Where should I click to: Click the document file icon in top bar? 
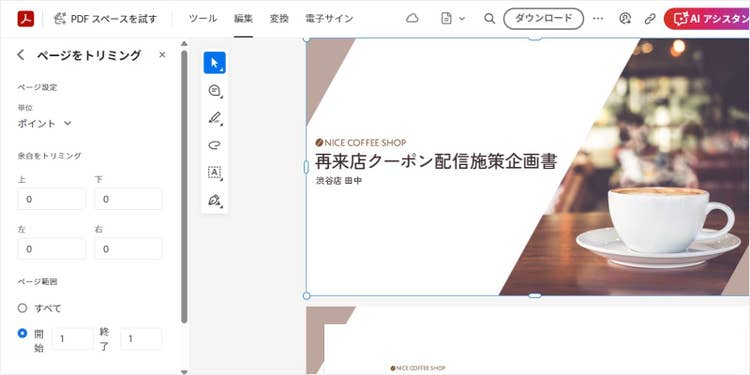click(x=446, y=19)
